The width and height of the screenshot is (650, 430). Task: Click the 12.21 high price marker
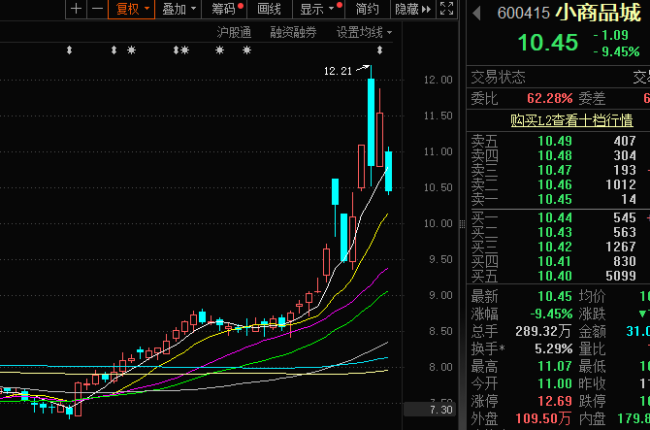coord(337,71)
